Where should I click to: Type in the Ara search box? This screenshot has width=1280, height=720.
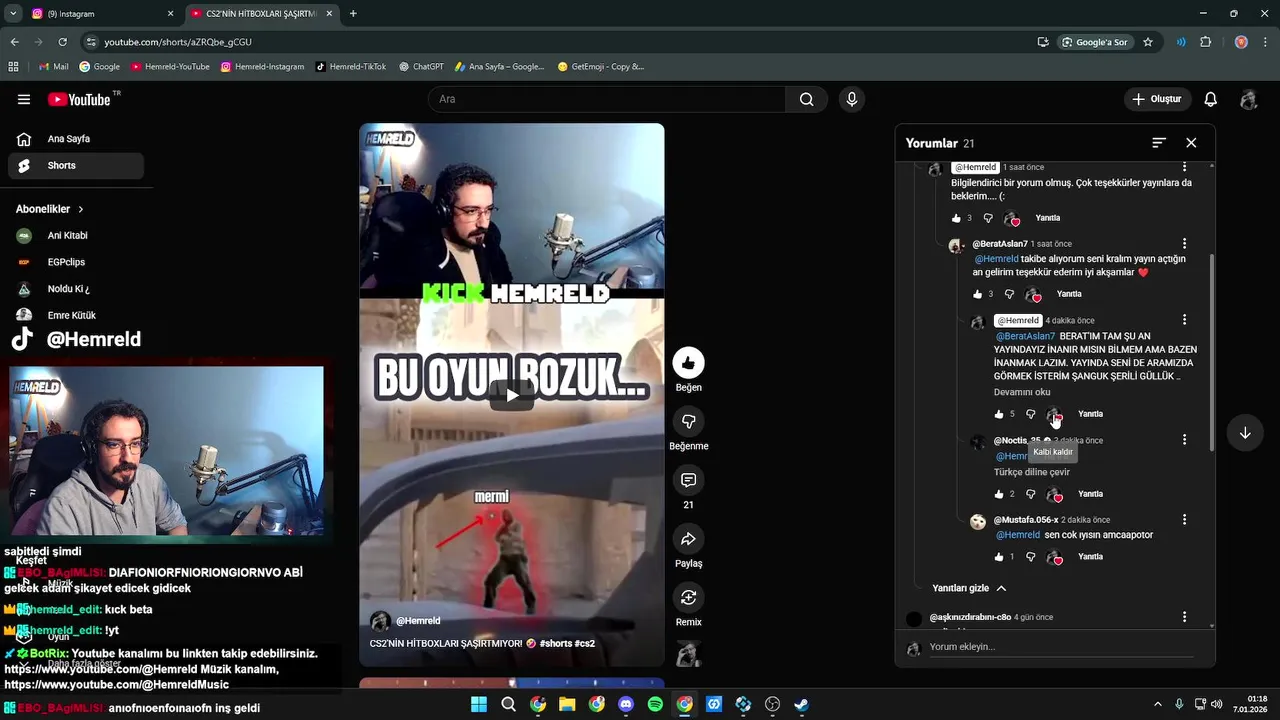tap(606, 99)
